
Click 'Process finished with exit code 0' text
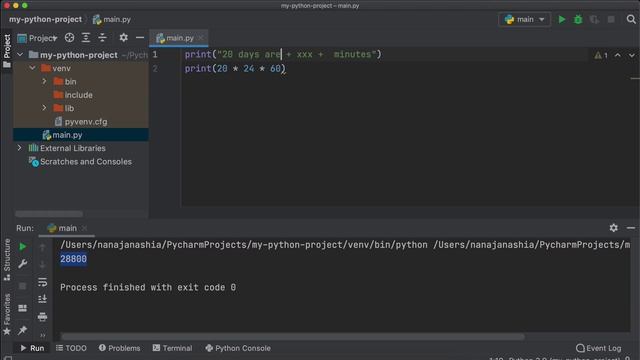click(x=148, y=287)
